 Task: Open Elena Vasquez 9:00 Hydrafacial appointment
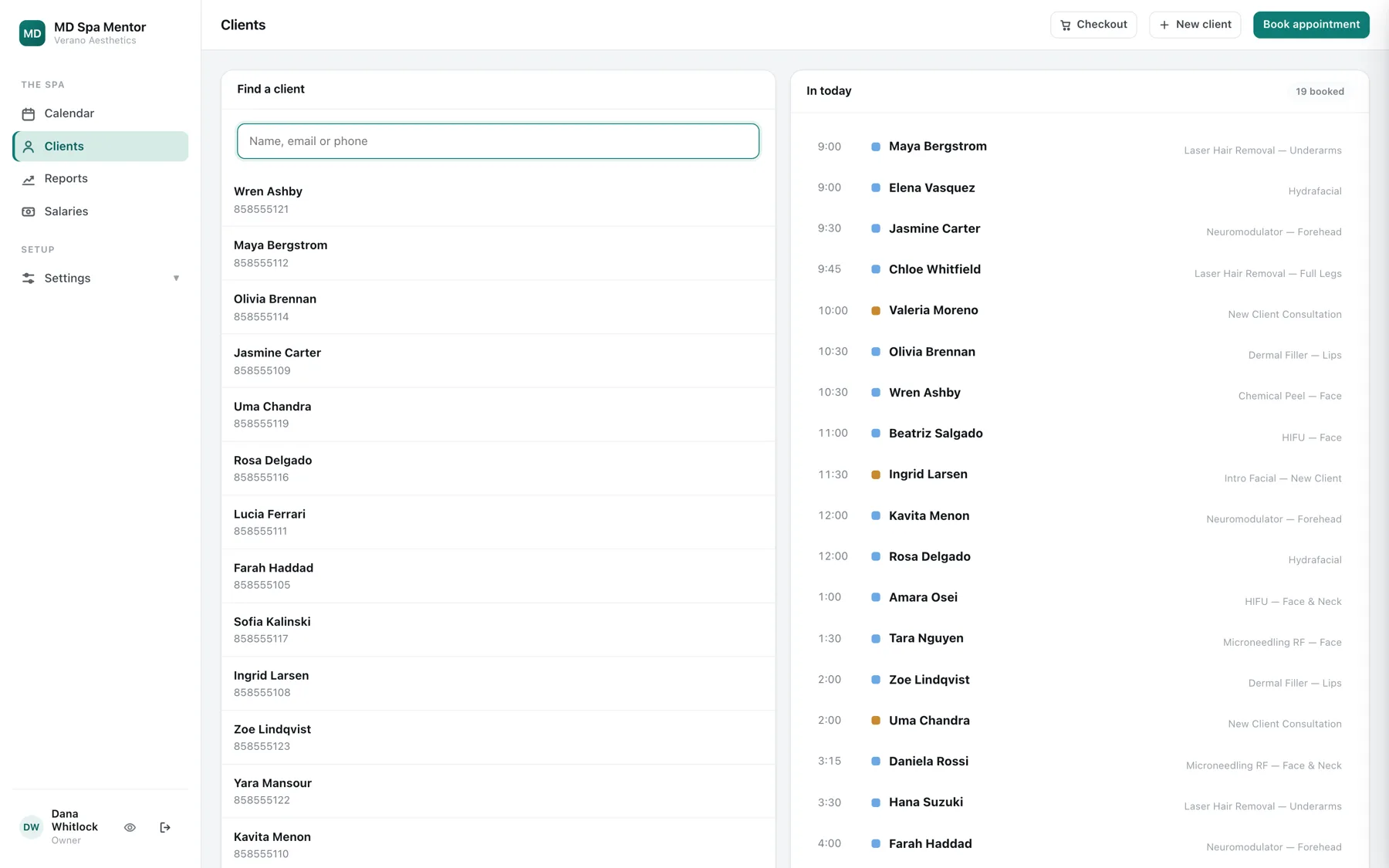[1080, 188]
